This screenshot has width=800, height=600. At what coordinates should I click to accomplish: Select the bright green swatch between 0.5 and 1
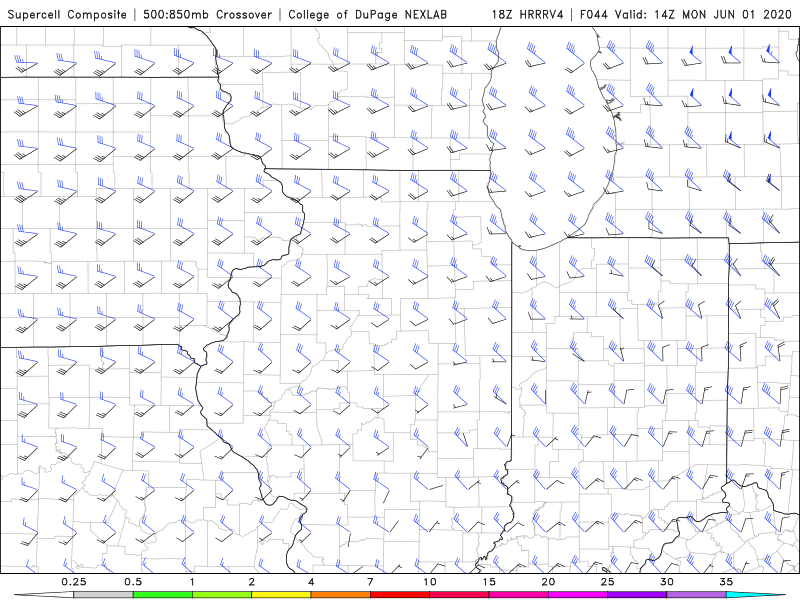point(163,595)
